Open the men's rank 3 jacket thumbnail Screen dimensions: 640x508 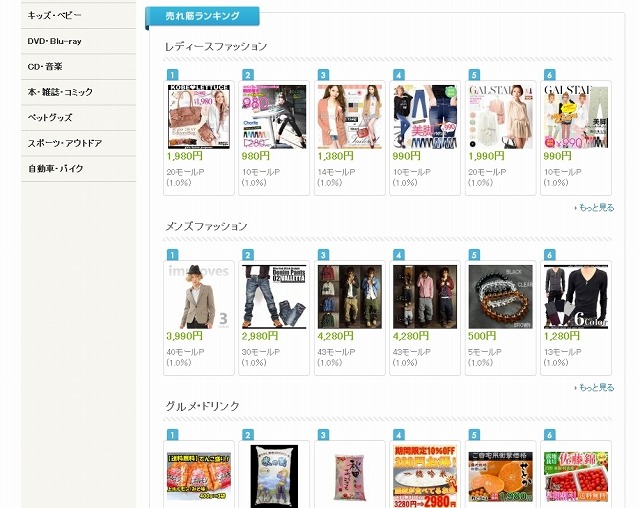click(350, 297)
